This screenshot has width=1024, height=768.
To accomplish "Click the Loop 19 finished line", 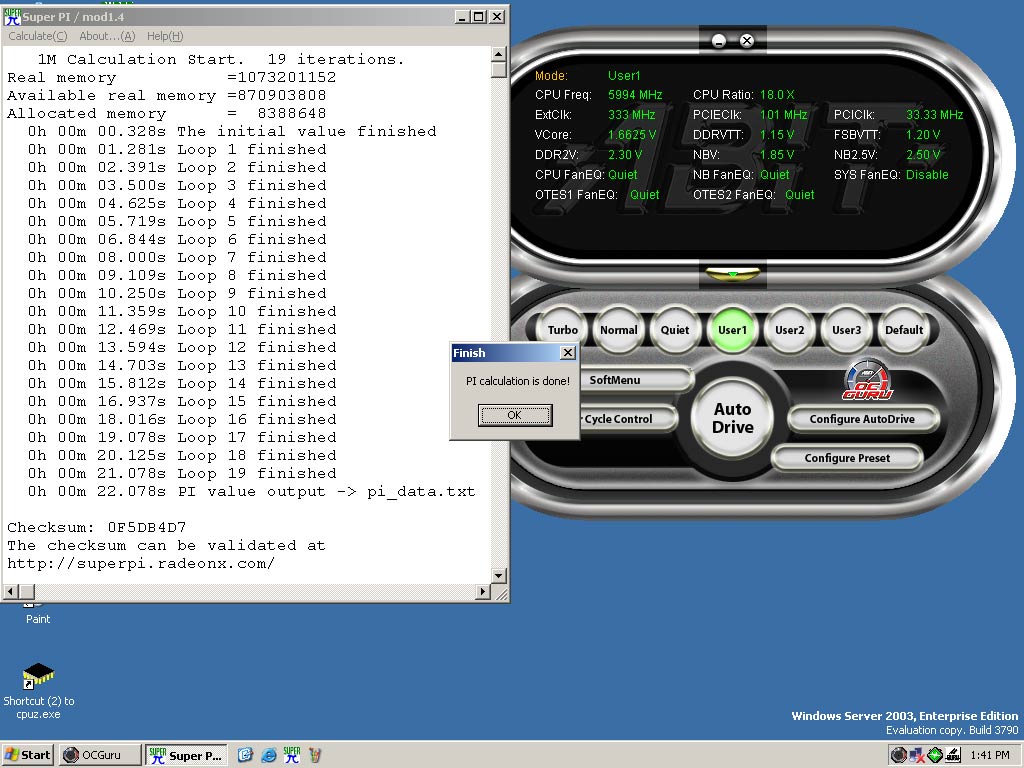I will click(x=182, y=473).
